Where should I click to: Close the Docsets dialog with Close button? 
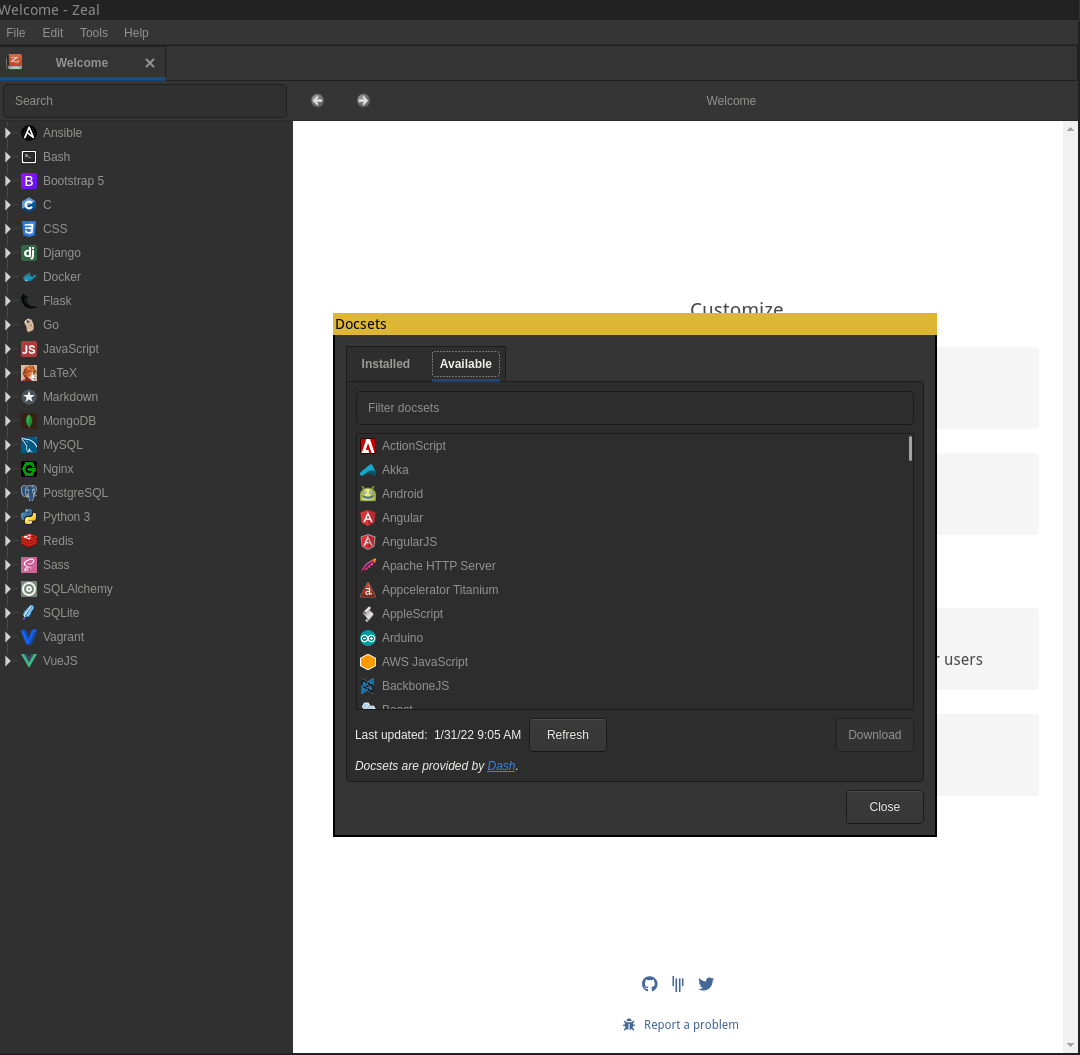point(884,807)
